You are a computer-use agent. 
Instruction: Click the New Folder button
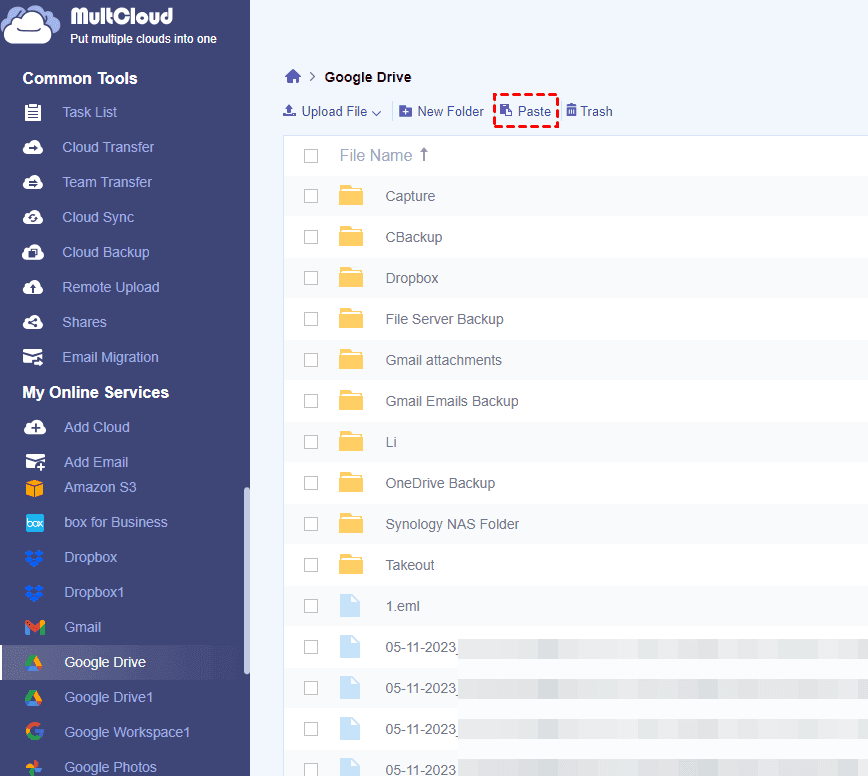442,111
